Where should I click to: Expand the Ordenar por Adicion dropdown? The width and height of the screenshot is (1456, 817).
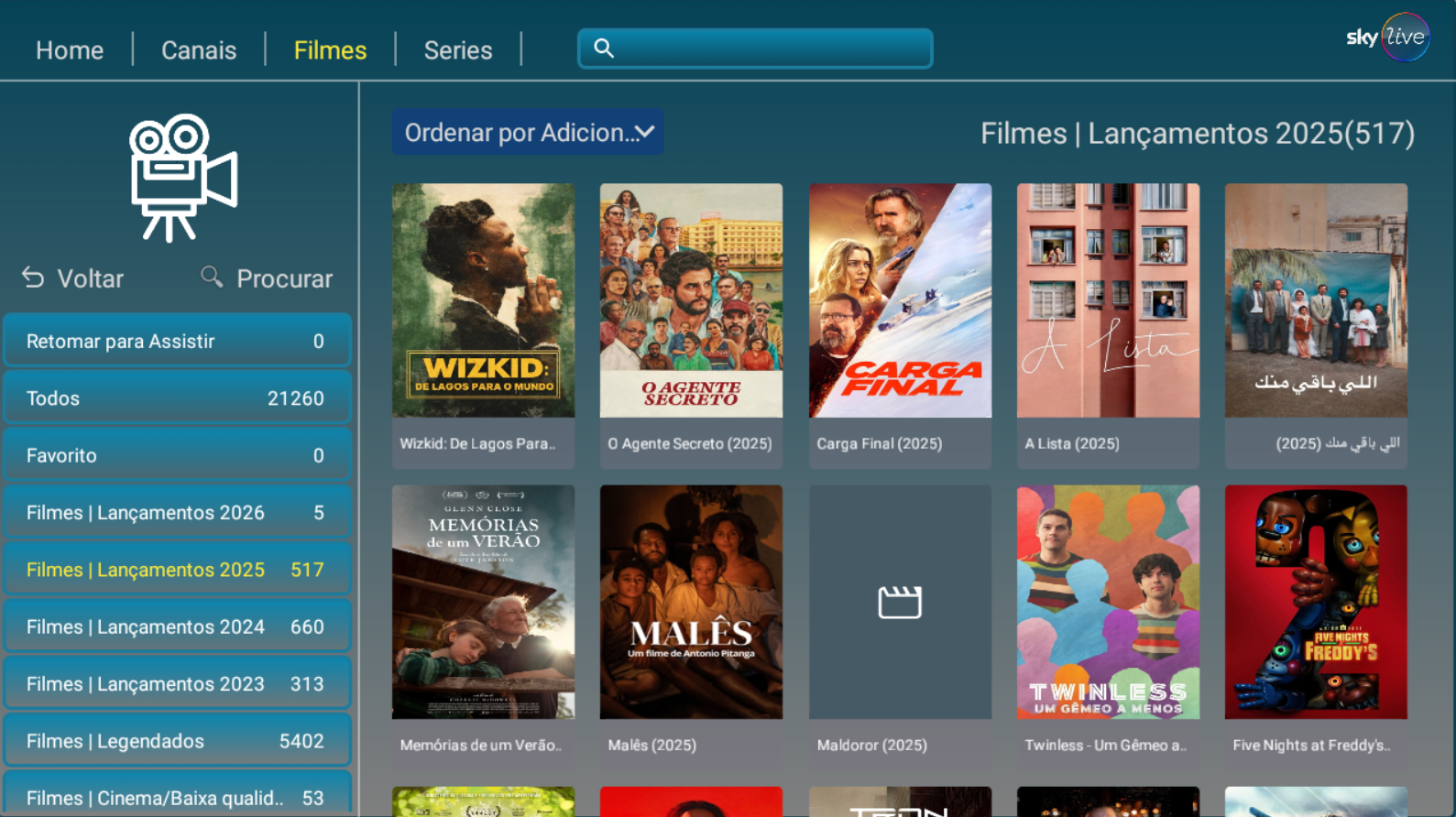point(528,133)
